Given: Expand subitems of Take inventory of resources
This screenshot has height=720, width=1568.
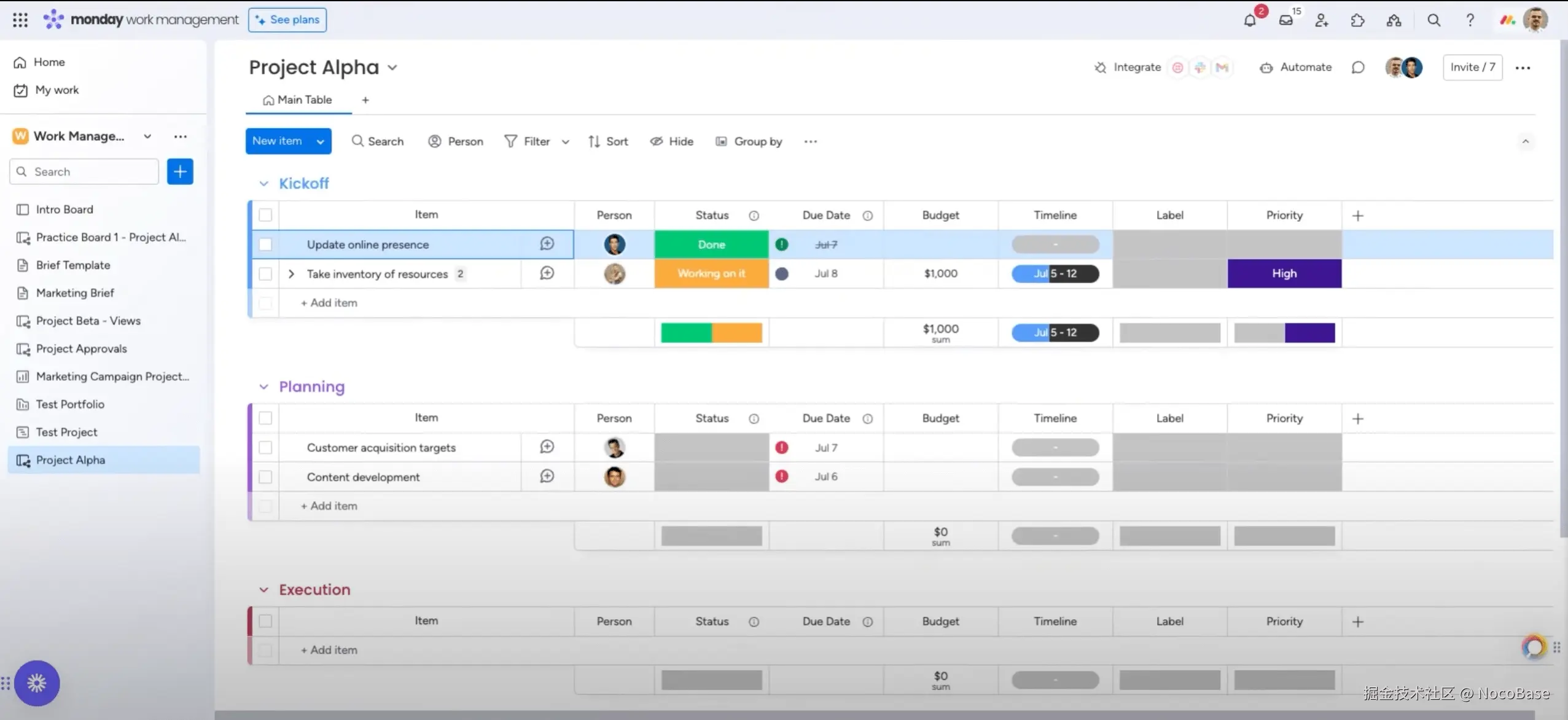Looking at the screenshot, I should click(x=292, y=274).
